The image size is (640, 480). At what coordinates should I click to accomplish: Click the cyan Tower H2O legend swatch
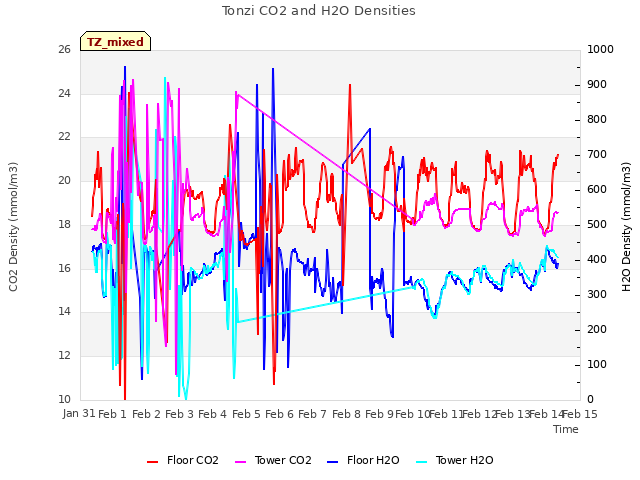coord(421,462)
